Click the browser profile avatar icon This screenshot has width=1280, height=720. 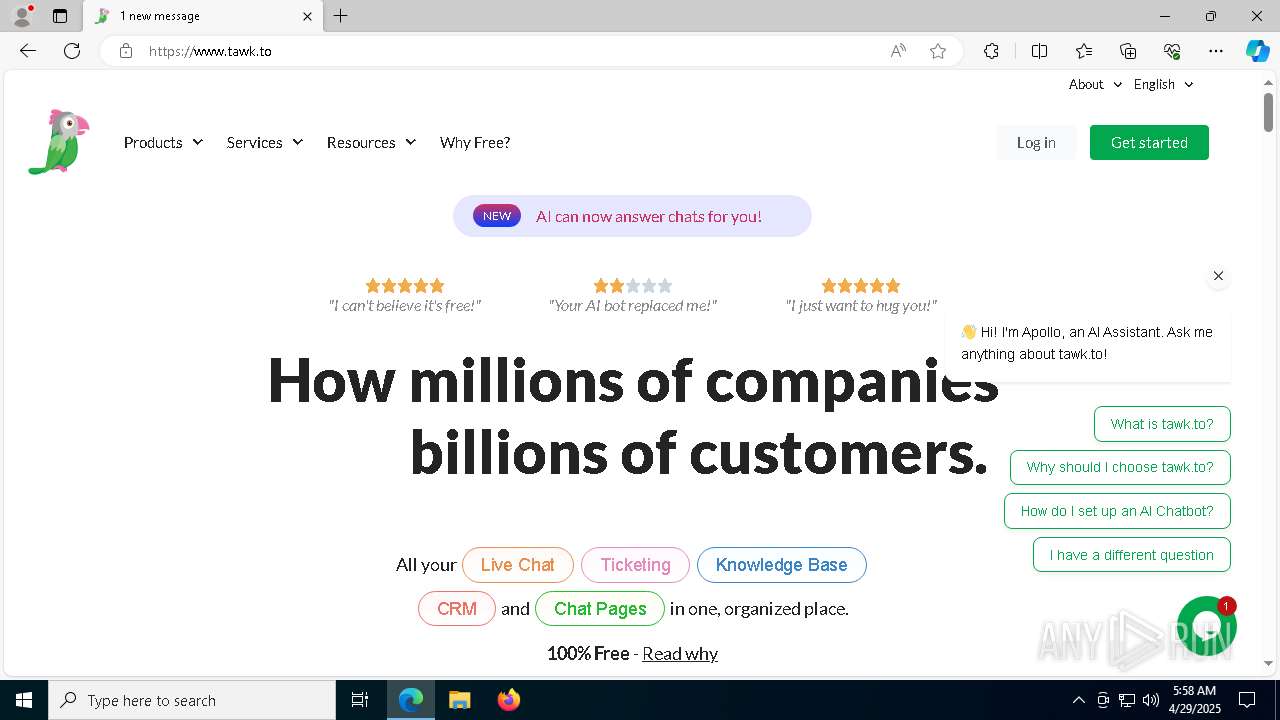(x=22, y=16)
